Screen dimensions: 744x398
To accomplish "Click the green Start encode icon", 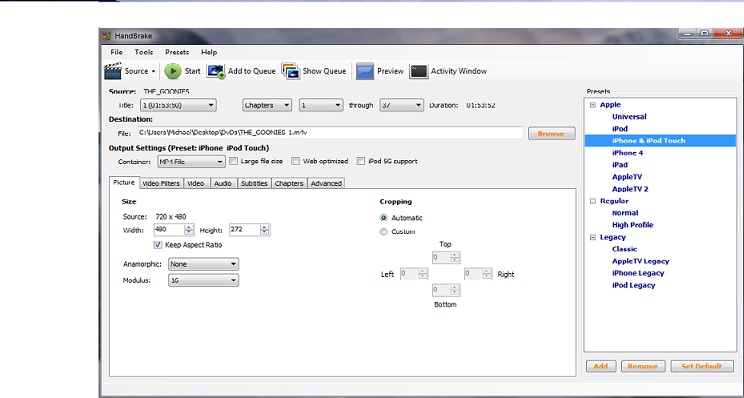I will point(173,71).
